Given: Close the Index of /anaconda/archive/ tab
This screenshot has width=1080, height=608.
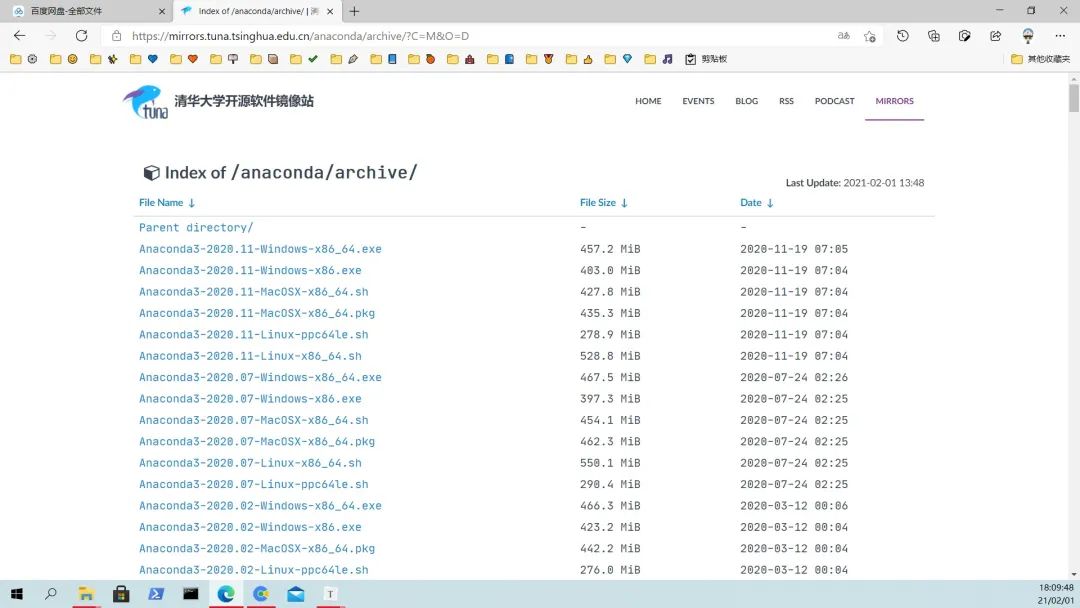Looking at the screenshot, I should (330, 11).
